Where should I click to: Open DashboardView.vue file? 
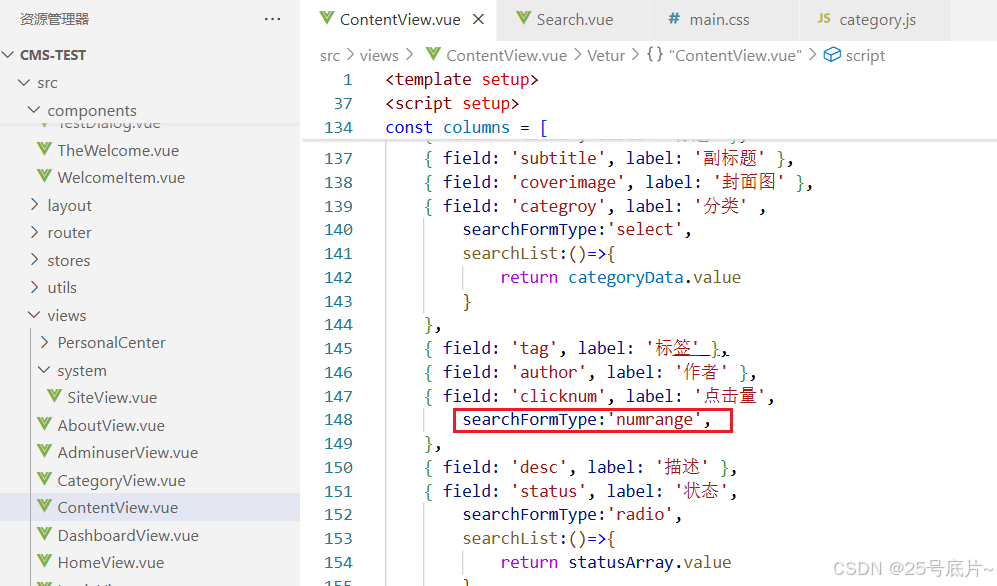click(x=128, y=536)
